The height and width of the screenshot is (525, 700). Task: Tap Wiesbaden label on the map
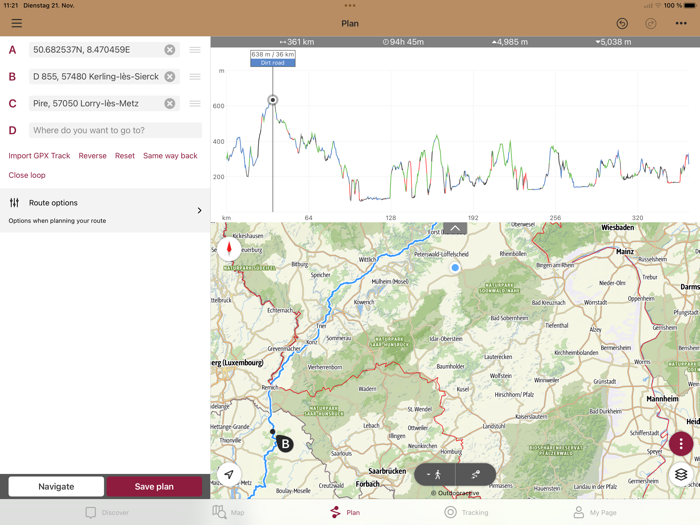tap(617, 227)
